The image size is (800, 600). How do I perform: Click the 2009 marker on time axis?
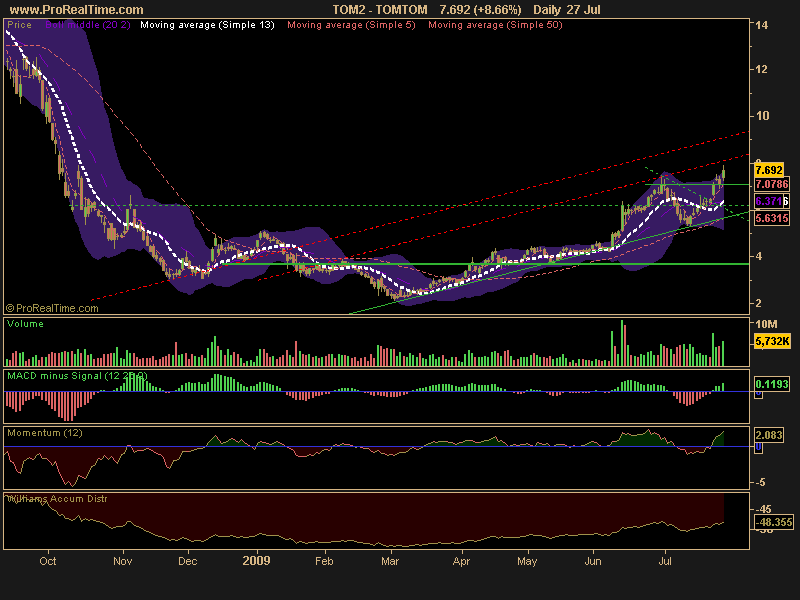[x=258, y=562]
